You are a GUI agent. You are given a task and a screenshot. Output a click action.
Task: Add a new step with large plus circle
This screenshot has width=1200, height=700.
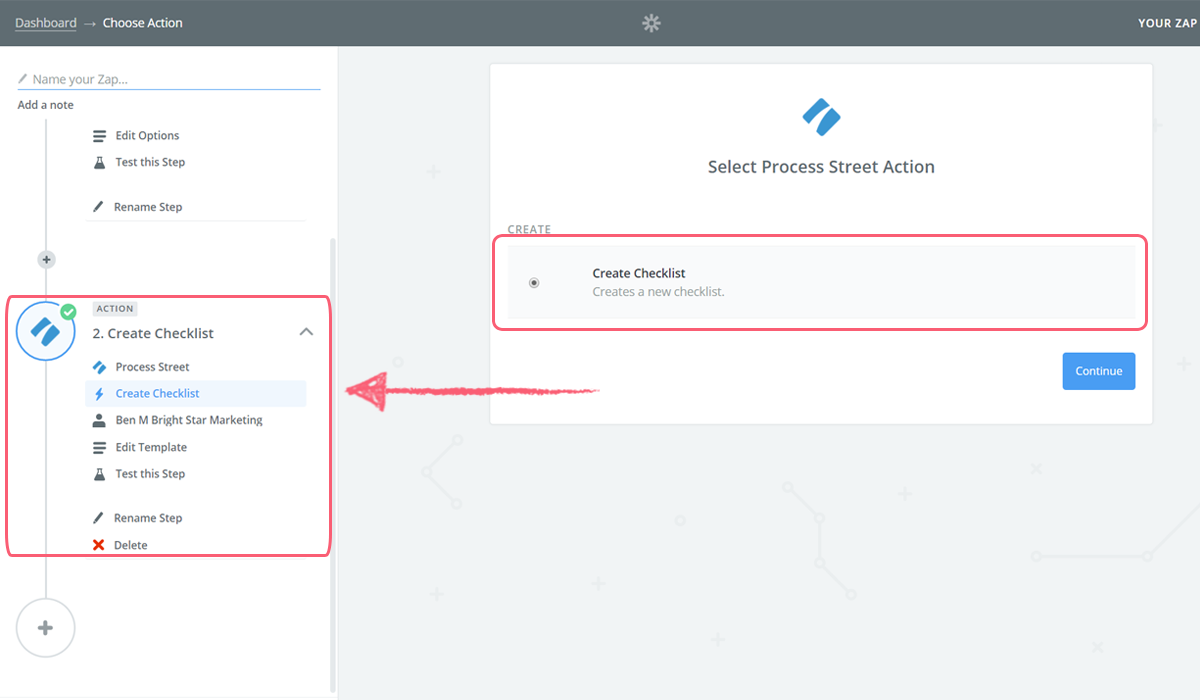click(x=45, y=628)
